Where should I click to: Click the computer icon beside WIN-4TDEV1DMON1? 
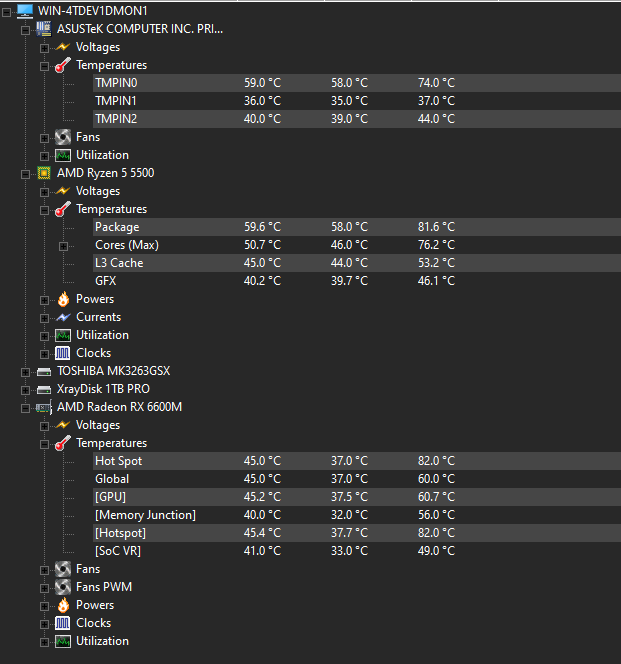[25, 11]
